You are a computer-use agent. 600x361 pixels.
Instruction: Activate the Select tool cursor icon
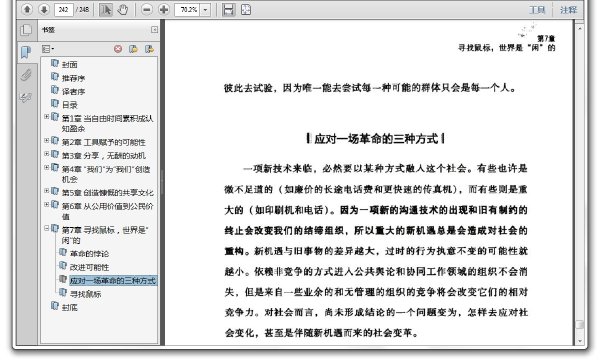pos(106,10)
